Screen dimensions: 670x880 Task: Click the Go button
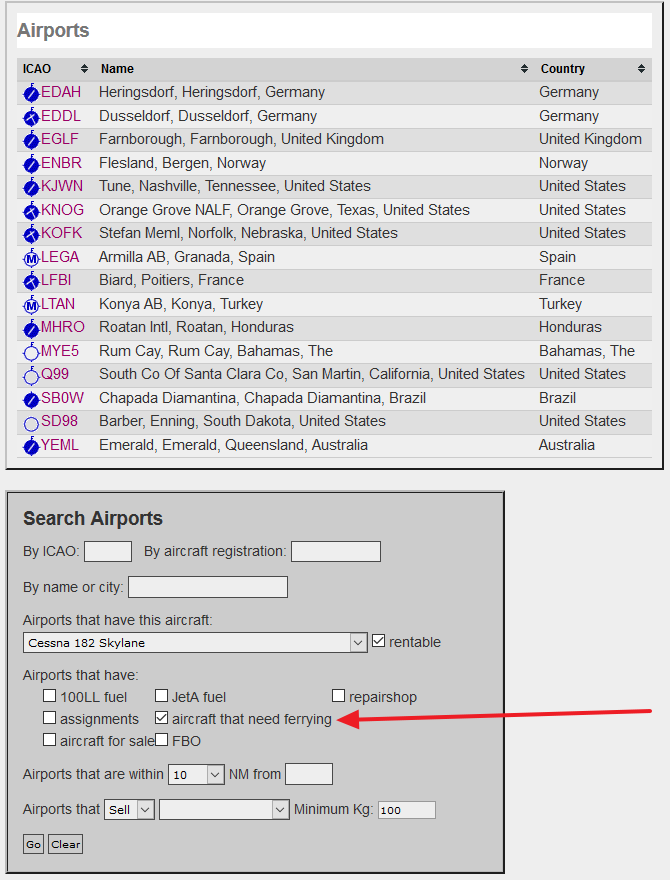[33, 844]
